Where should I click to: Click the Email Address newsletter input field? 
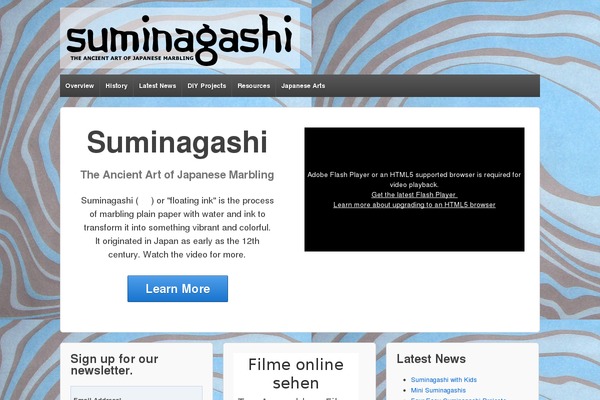click(136, 394)
